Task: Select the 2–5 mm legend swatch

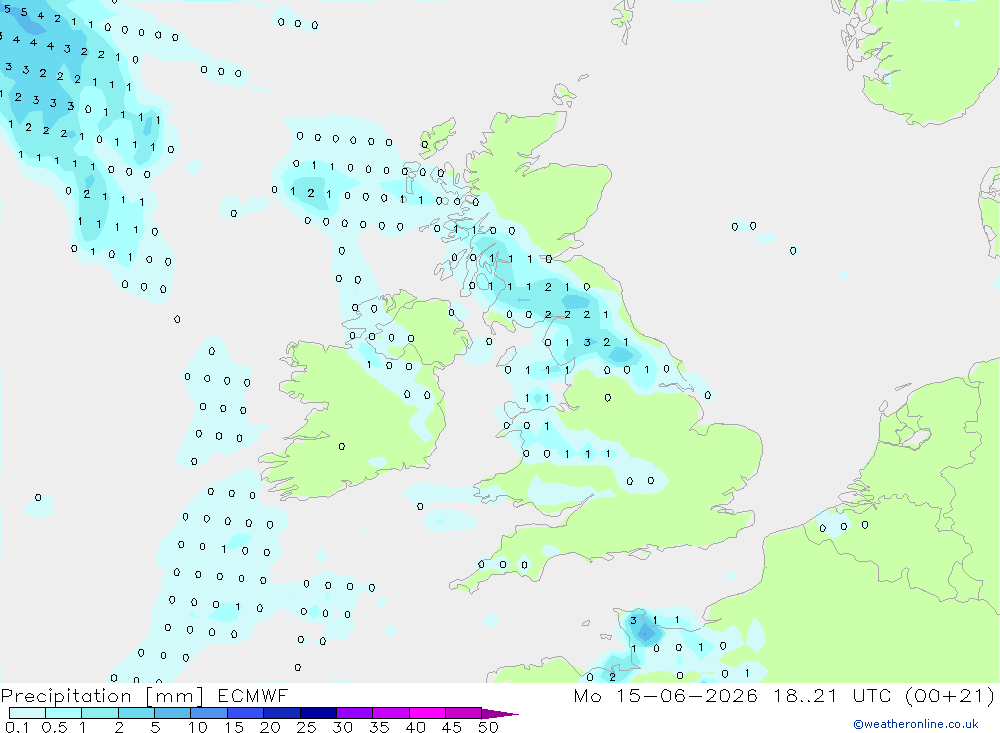Action: click(136, 713)
